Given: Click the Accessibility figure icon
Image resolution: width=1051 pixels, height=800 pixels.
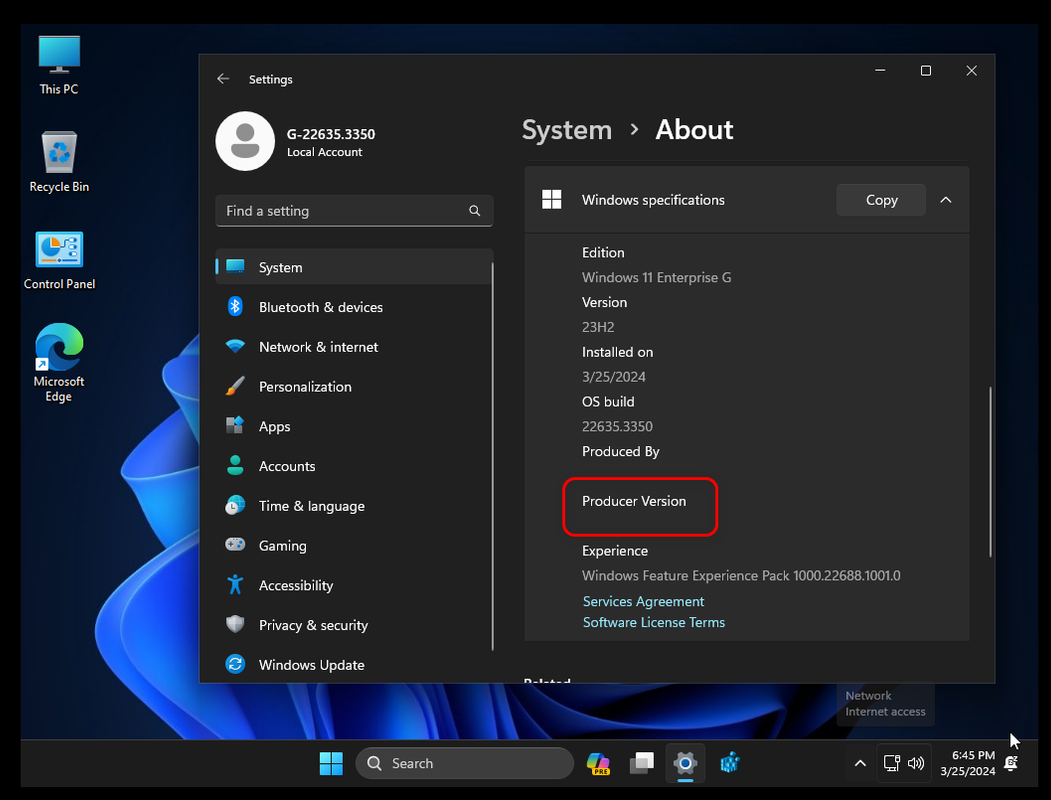Looking at the screenshot, I should (x=235, y=585).
